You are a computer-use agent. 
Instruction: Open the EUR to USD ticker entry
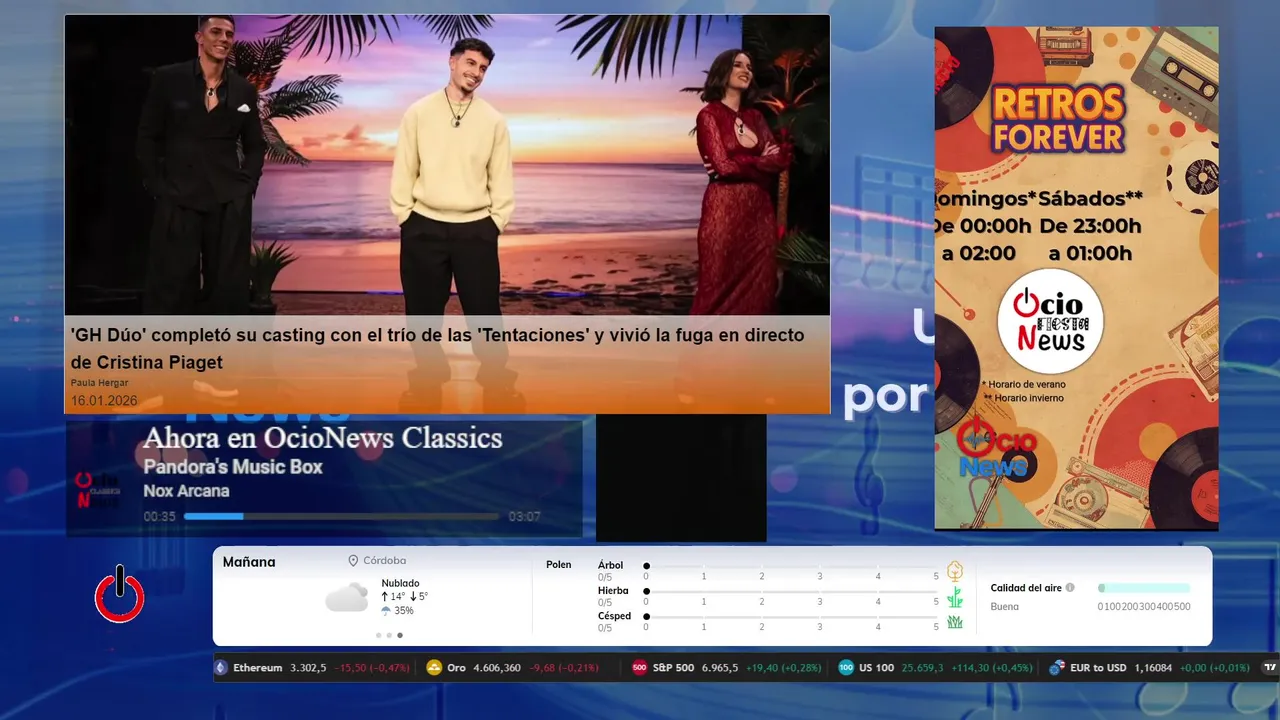click(x=1150, y=667)
